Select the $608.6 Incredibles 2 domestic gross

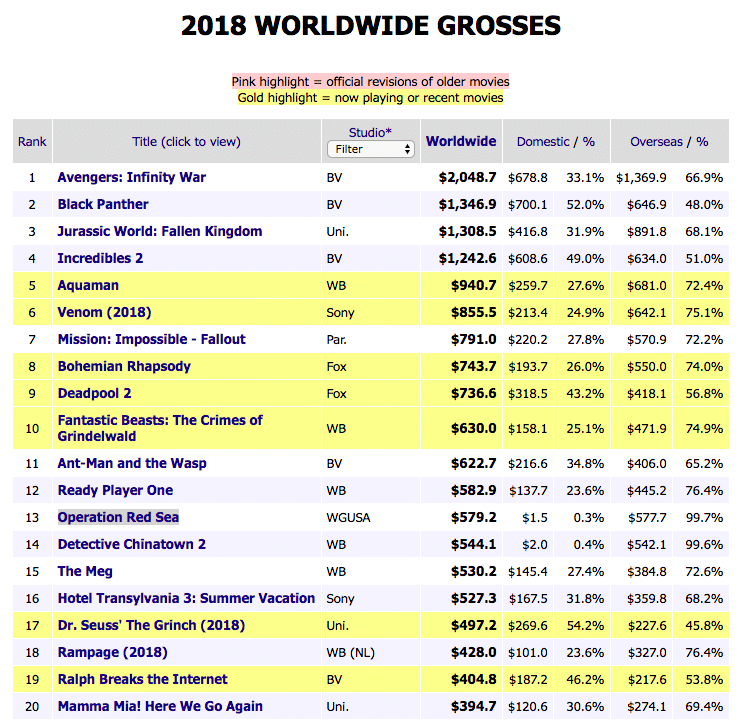528,259
